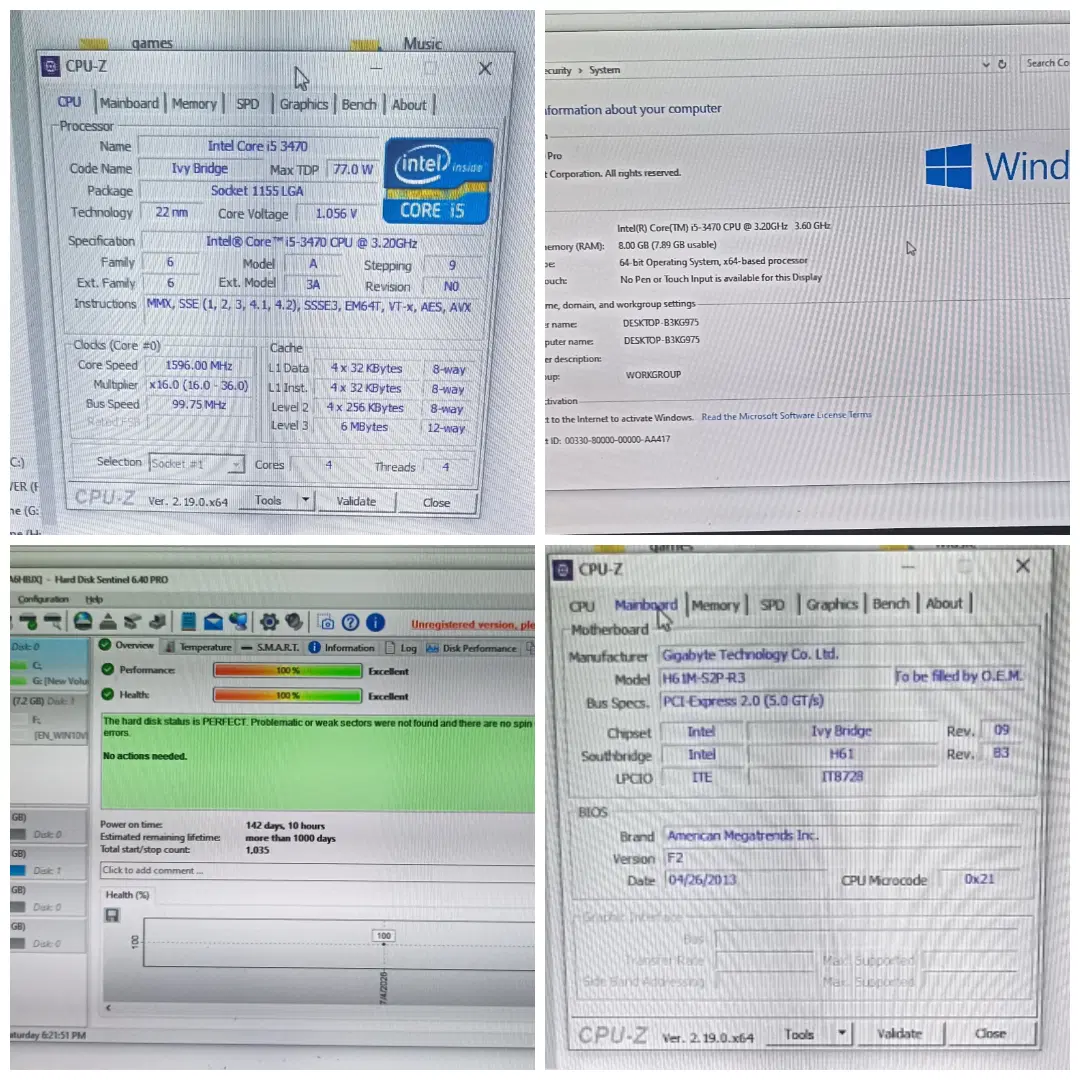The width and height of the screenshot is (1080, 1080).
Task: Click the Intel Core i5 logo badge
Action: pyautogui.click(x=437, y=180)
